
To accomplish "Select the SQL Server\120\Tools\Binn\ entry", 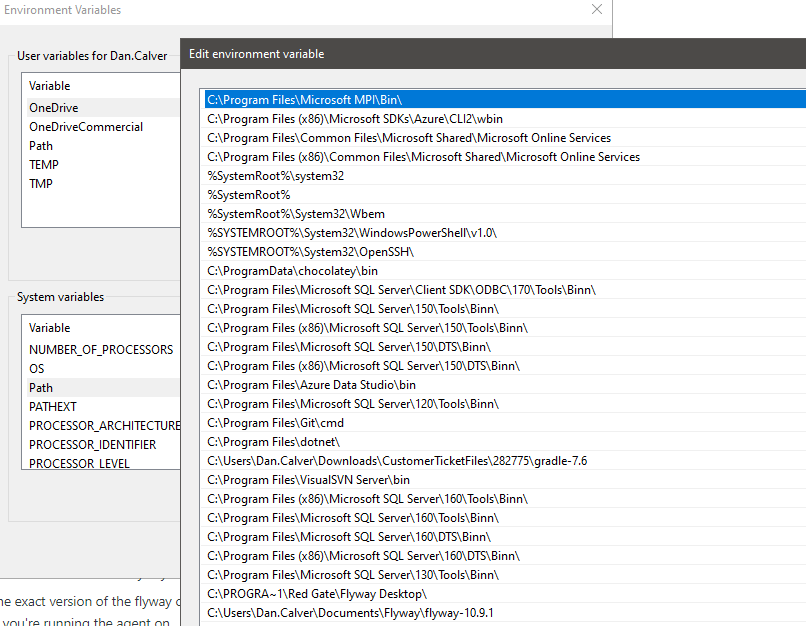I will (x=505, y=404).
